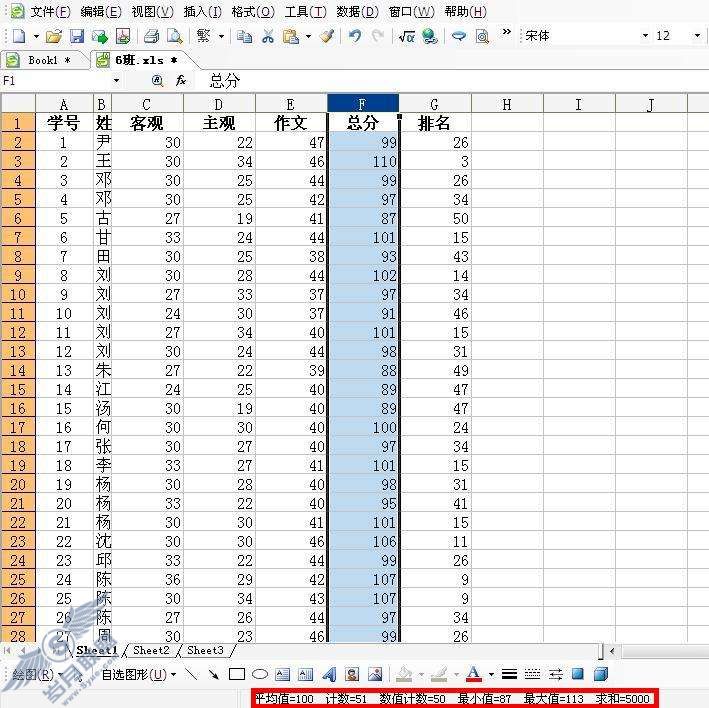Expand the 自选图形 AutoShapes menu
The width and height of the screenshot is (709, 708).
pyautogui.click(x=138, y=675)
